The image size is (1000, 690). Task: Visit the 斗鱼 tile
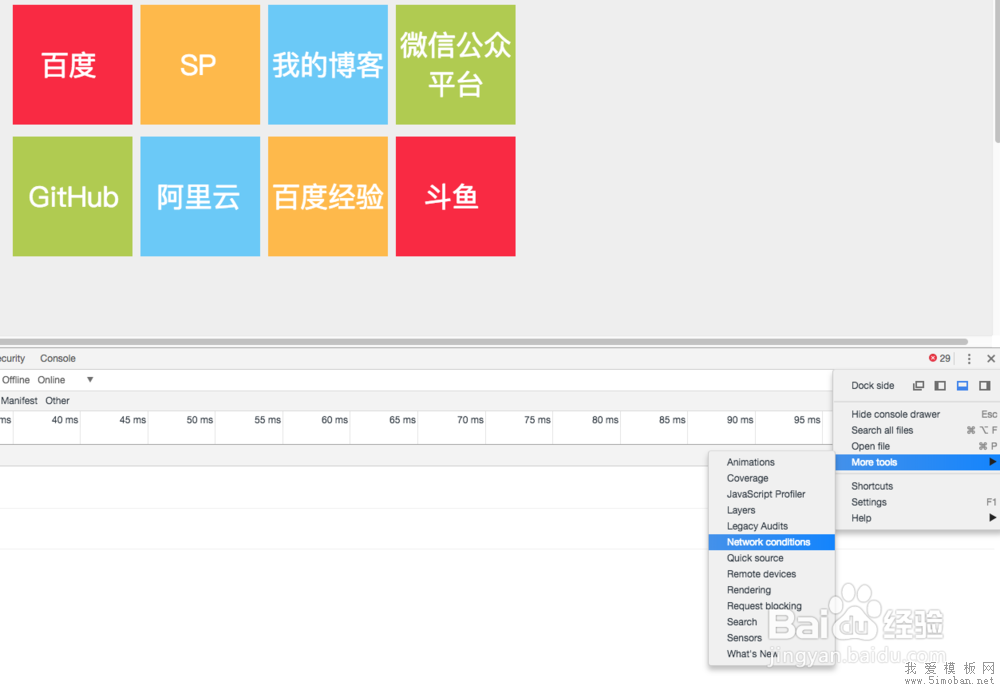pos(455,196)
